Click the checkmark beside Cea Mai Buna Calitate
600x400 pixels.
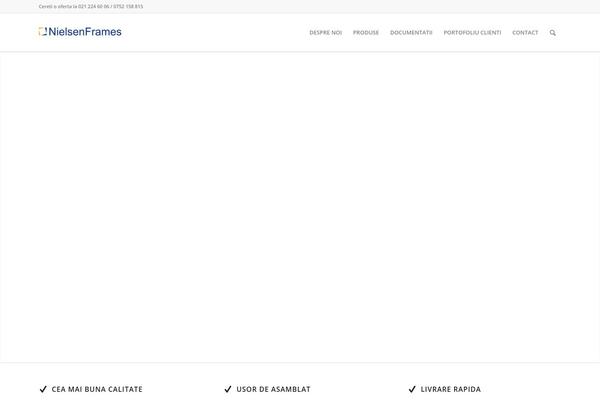click(43, 389)
